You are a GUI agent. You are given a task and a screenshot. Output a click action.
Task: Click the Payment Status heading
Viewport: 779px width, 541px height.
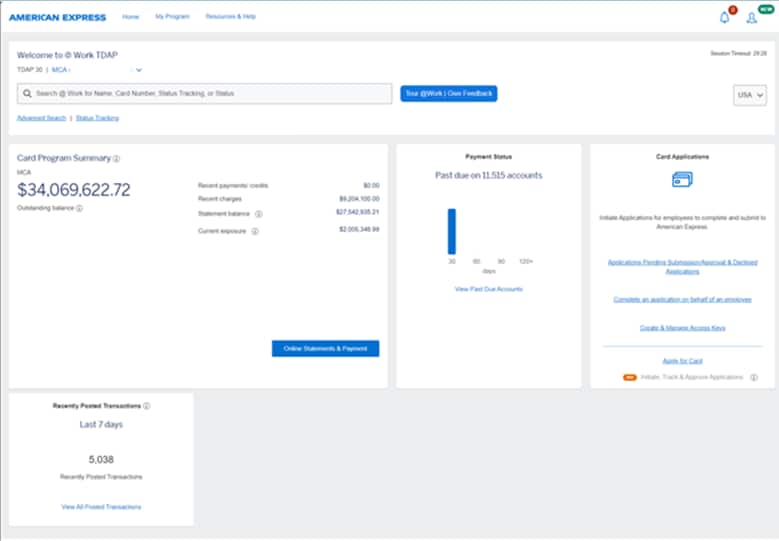tap(489, 156)
